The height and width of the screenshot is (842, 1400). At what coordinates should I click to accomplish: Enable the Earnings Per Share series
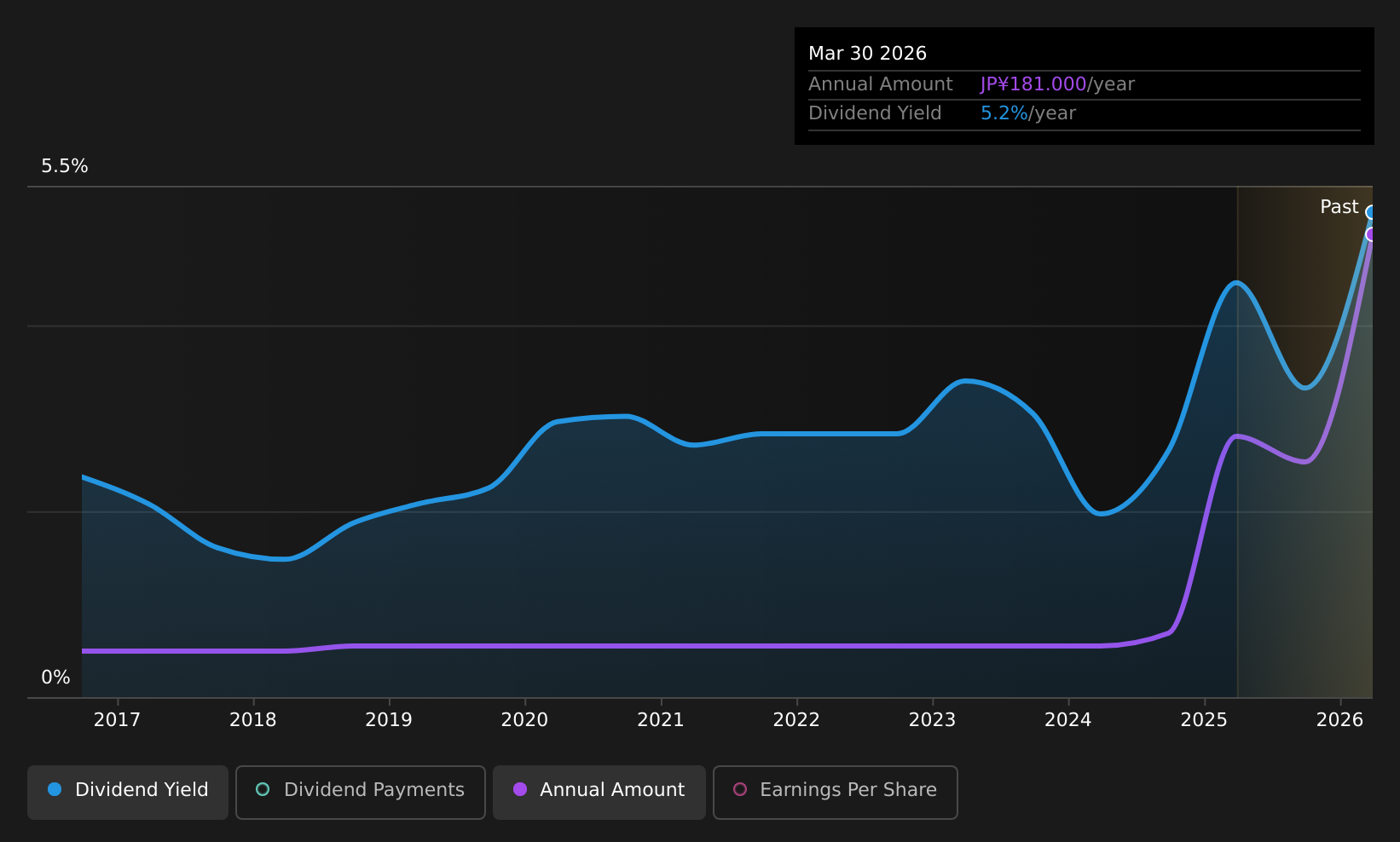point(836,792)
